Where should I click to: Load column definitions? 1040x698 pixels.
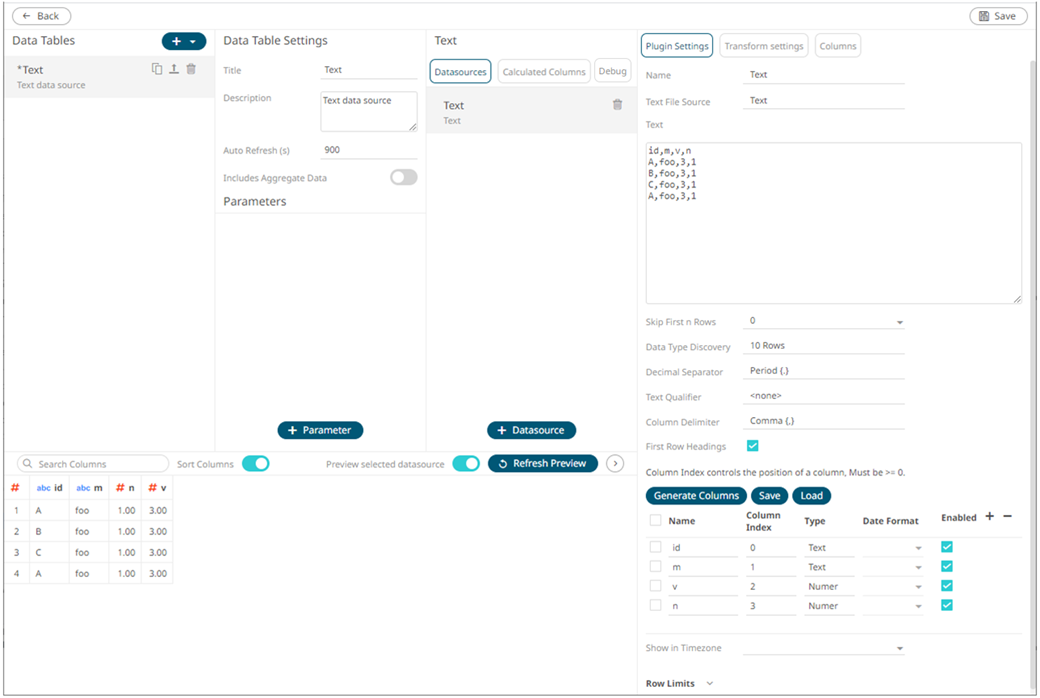click(x=811, y=496)
